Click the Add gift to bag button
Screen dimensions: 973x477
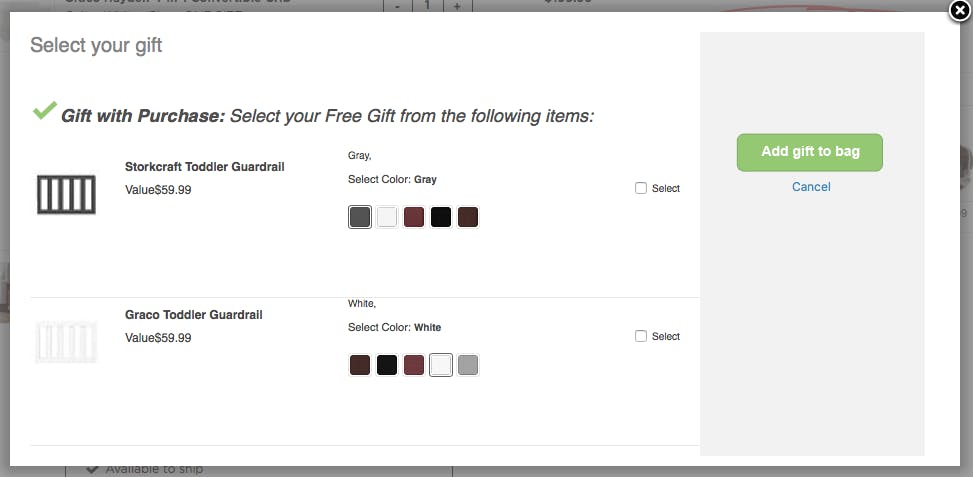click(810, 152)
